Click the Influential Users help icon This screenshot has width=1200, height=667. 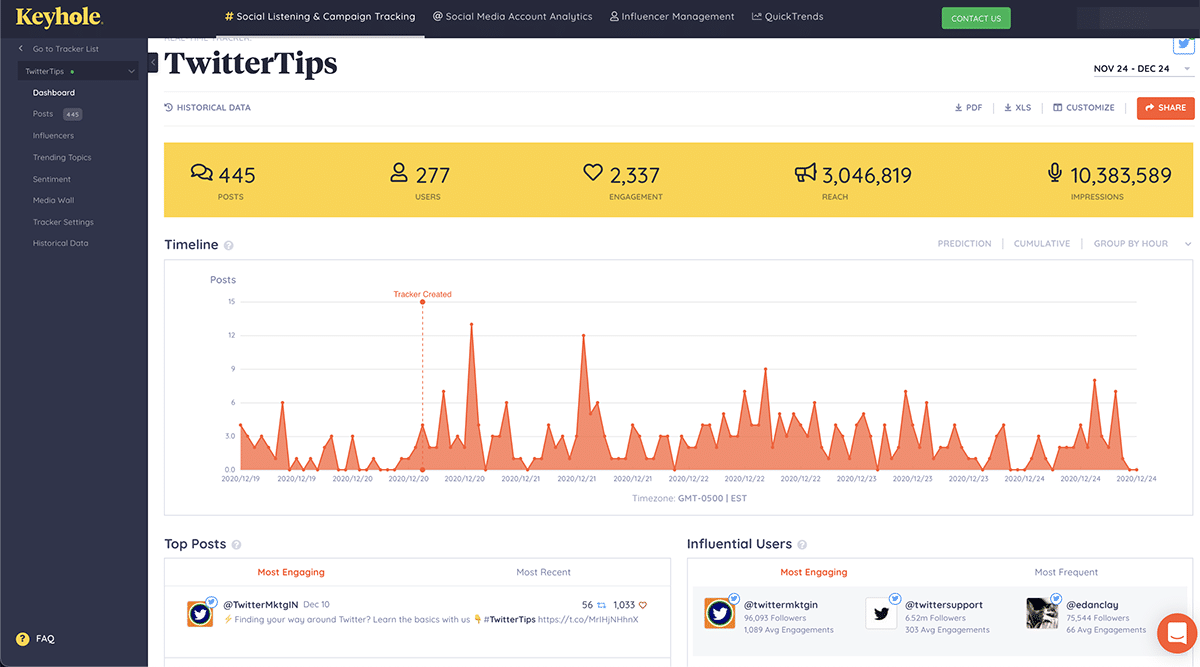point(802,545)
